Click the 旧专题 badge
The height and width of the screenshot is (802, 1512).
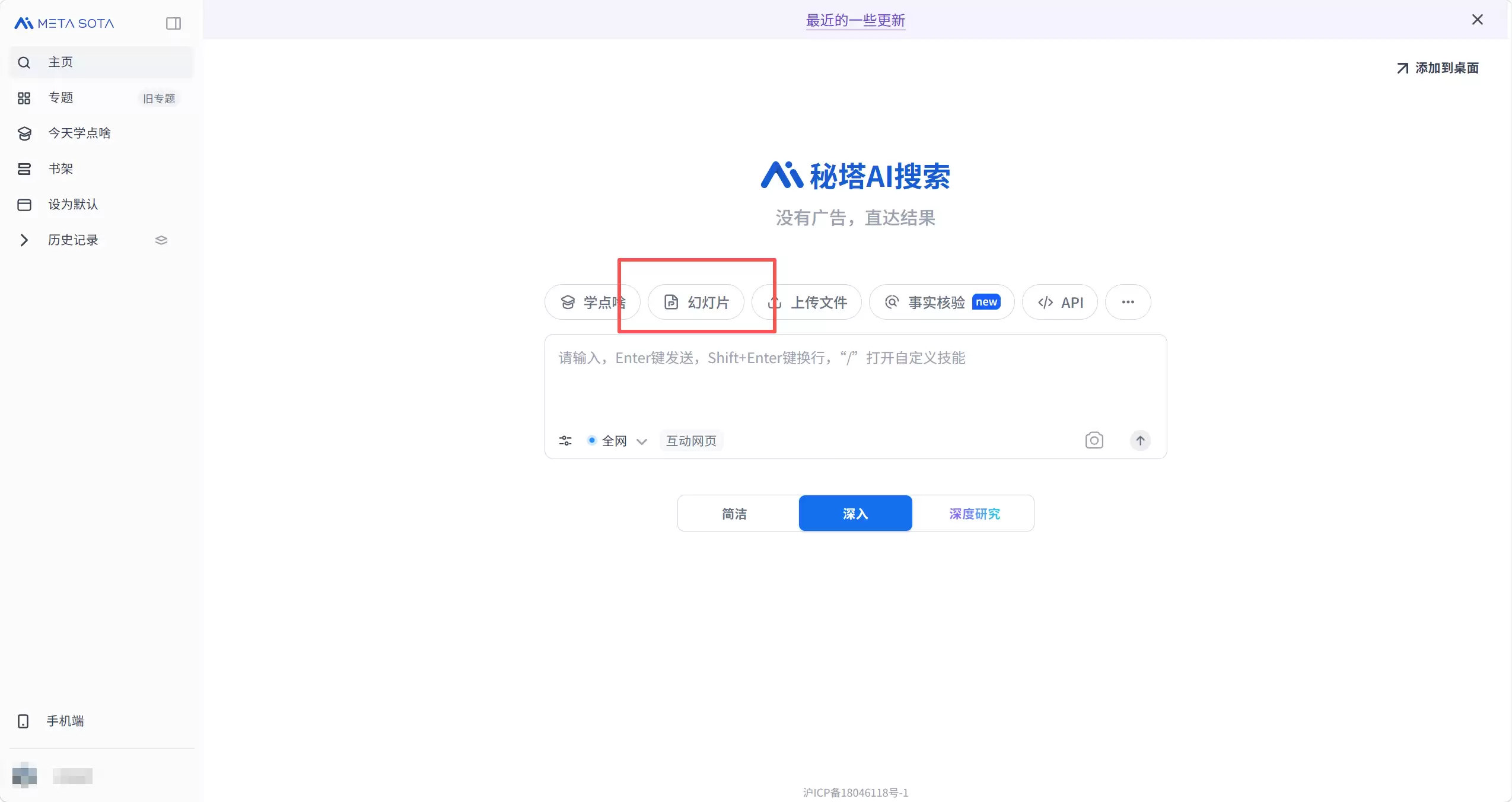click(159, 98)
